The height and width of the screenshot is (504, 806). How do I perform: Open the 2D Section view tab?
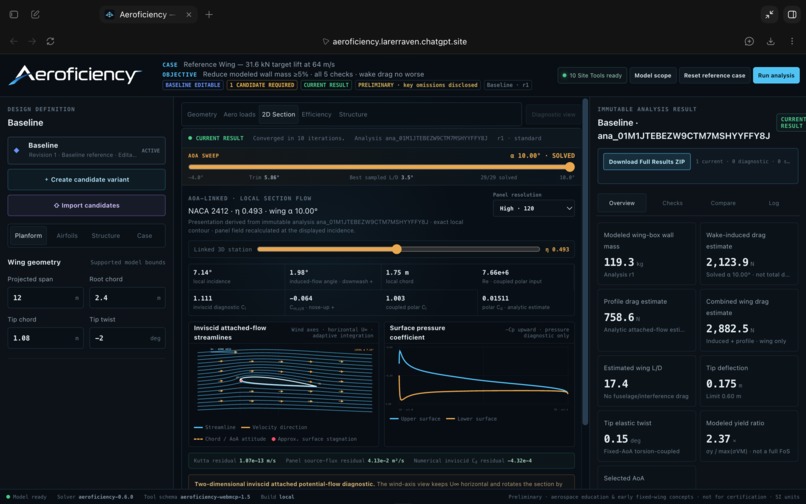tap(278, 114)
